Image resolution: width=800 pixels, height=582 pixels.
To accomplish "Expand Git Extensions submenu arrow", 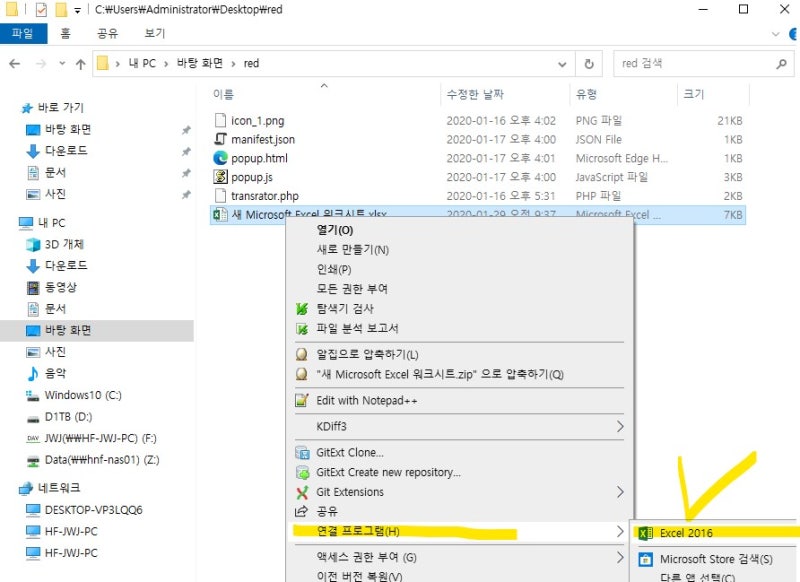I will 620,492.
